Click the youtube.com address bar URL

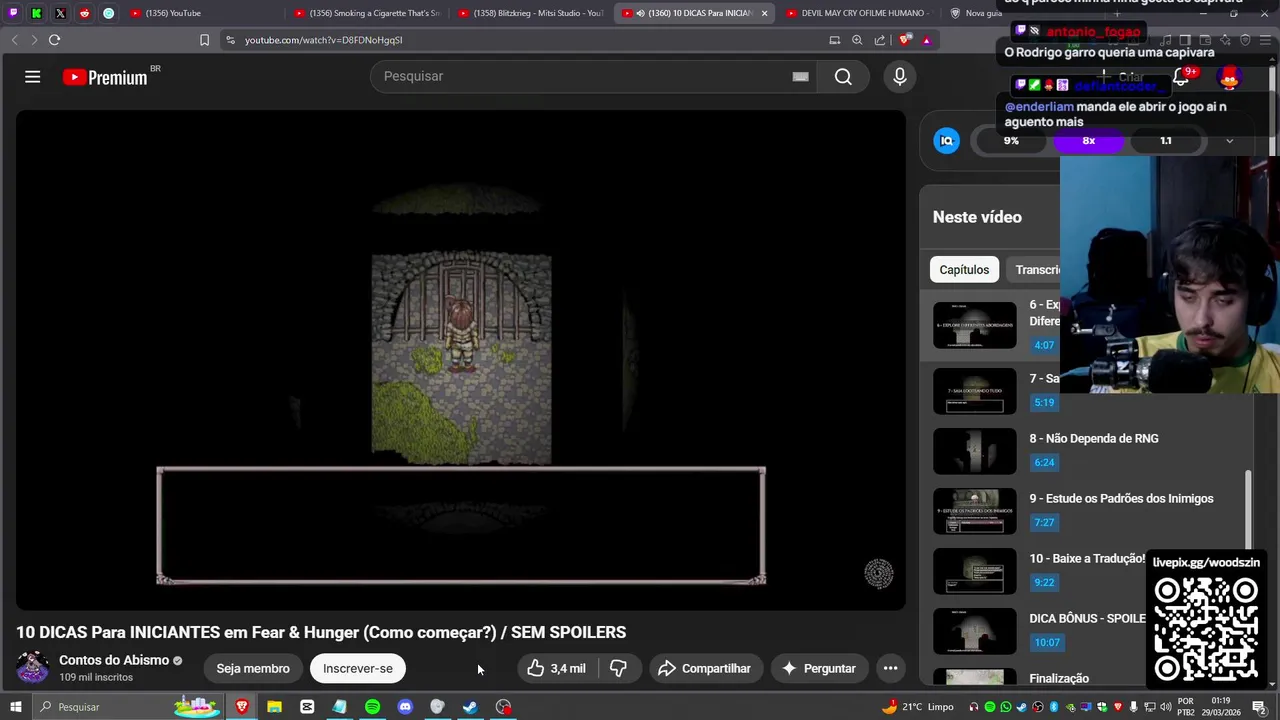[324, 40]
